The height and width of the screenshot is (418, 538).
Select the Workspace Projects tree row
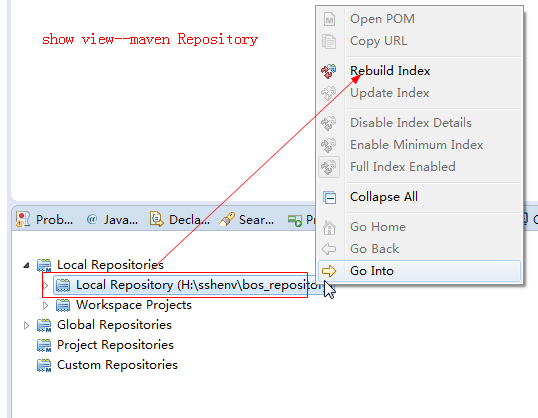(124, 305)
